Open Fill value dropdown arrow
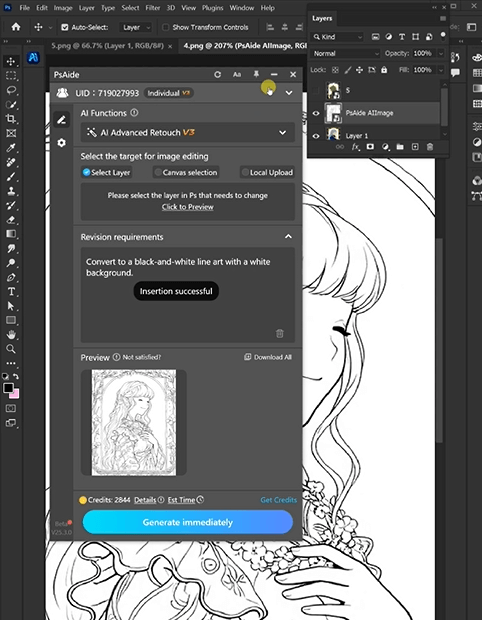482x620 pixels. point(441,70)
